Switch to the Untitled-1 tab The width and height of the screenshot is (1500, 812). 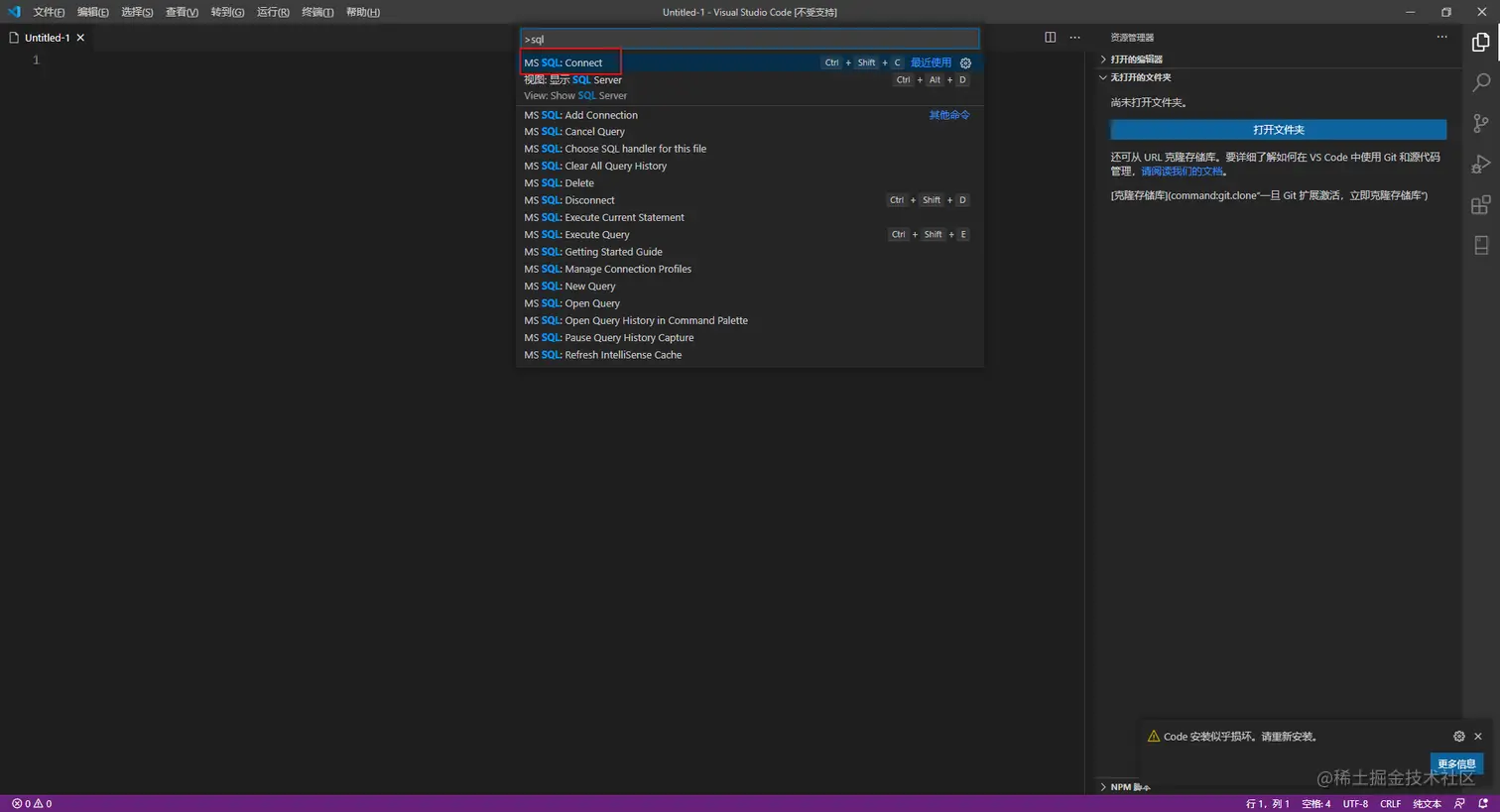pos(48,38)
